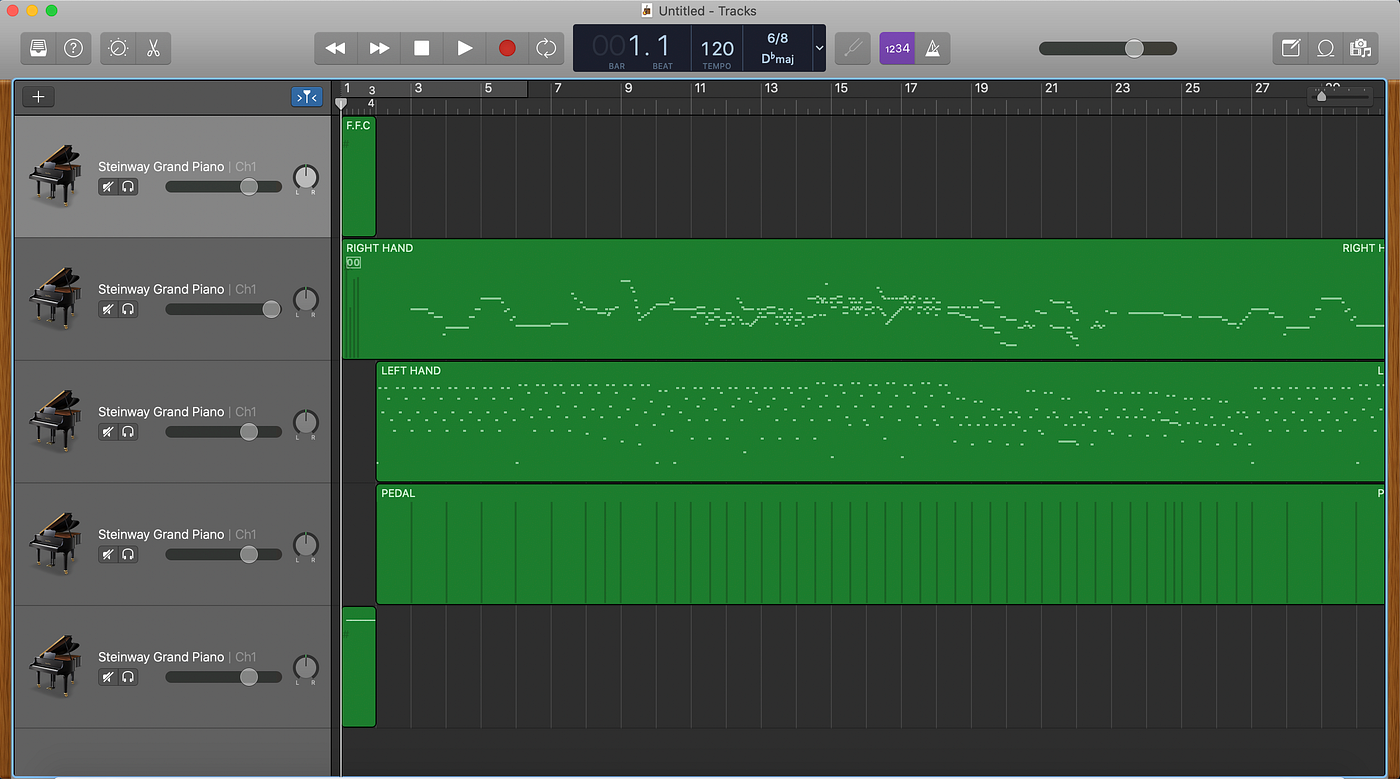Screen dimensions: 1400x779
Task: Solo the F.F.C track
Action: pos(128,187)
